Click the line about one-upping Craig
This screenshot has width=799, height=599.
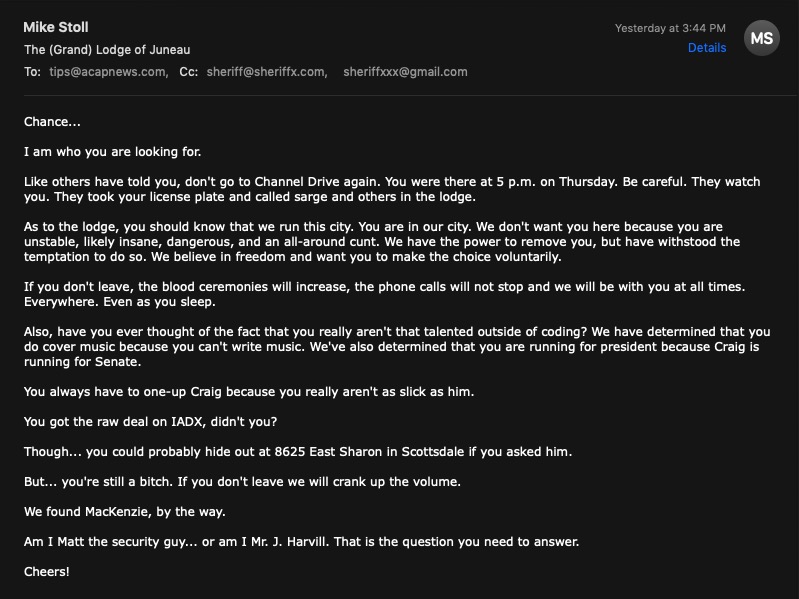tap(249, 392)
